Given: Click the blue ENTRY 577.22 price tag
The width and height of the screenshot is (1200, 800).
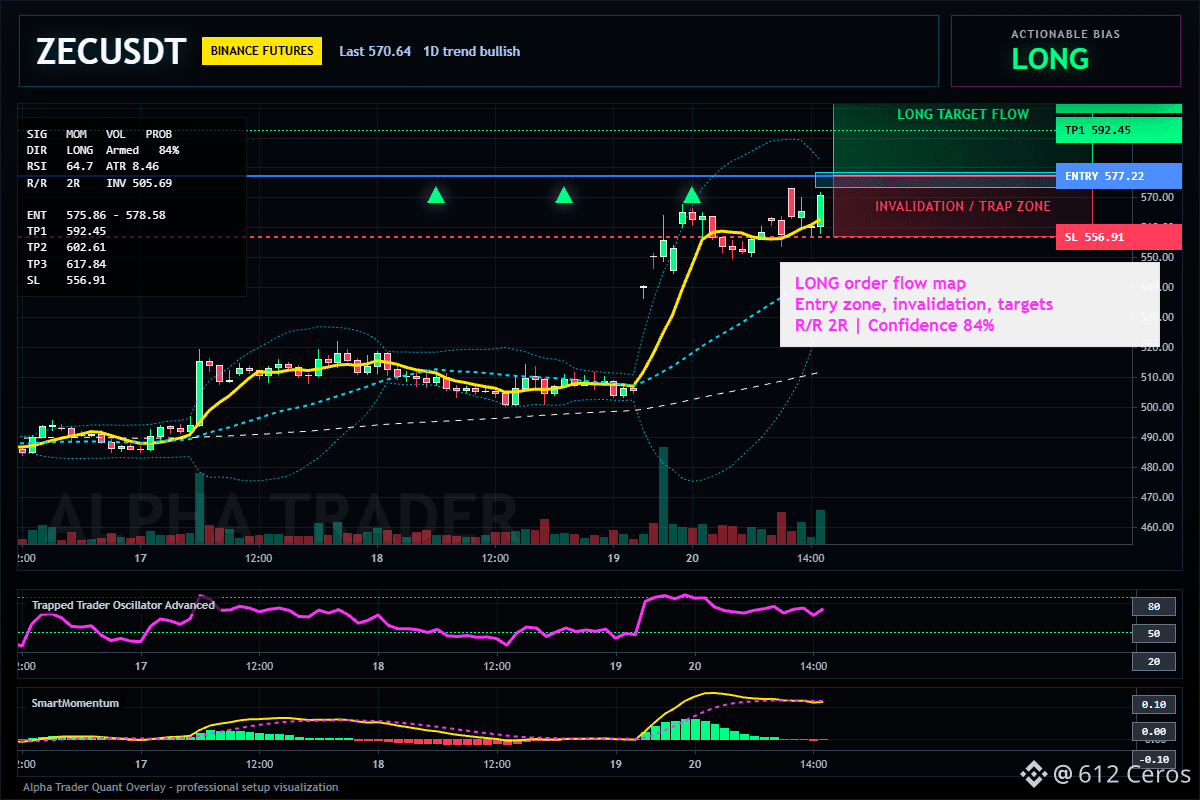Looking at the screenshot, I should [1118, 175].
